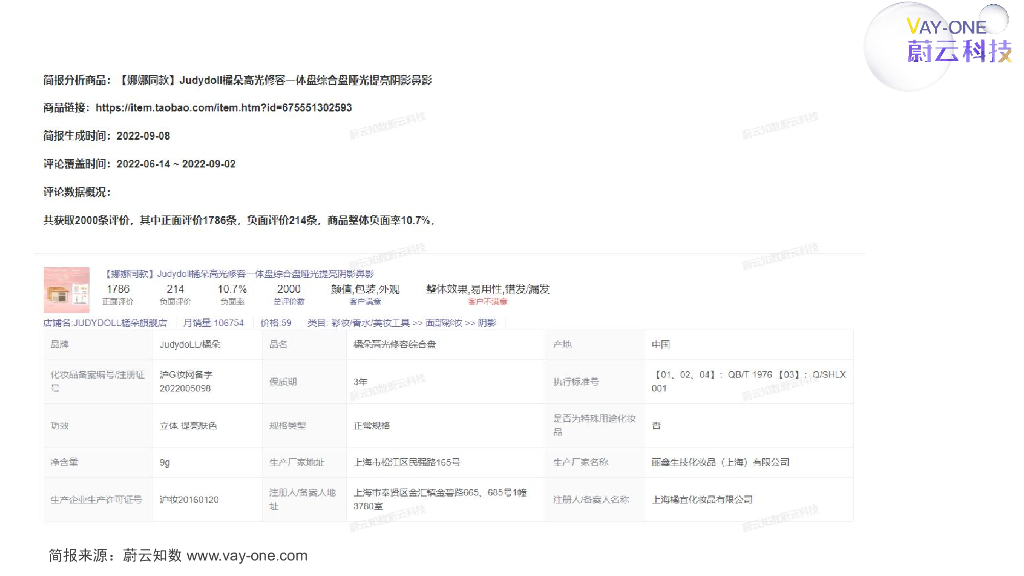Click the 品牌 label cell
Image resolution: width=1024 pixels, height=576 pixels.
(x=98, y=344)
